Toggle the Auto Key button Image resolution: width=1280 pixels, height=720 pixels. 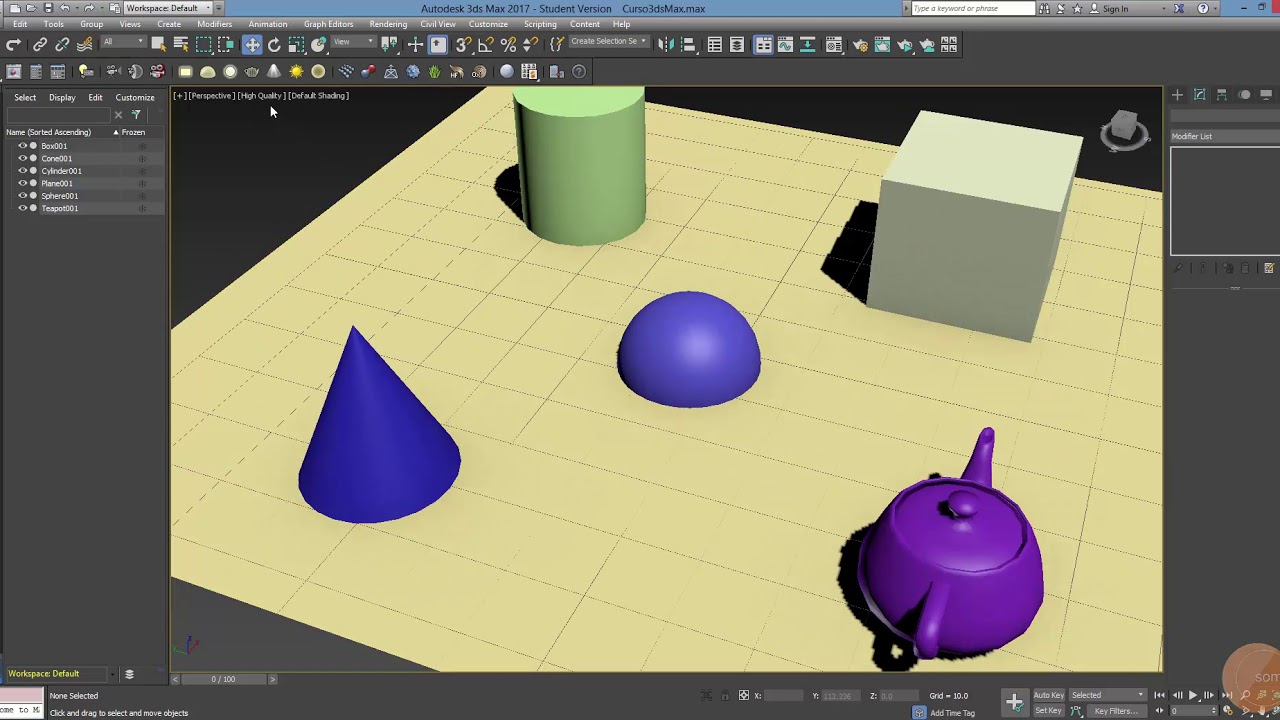1048,695
